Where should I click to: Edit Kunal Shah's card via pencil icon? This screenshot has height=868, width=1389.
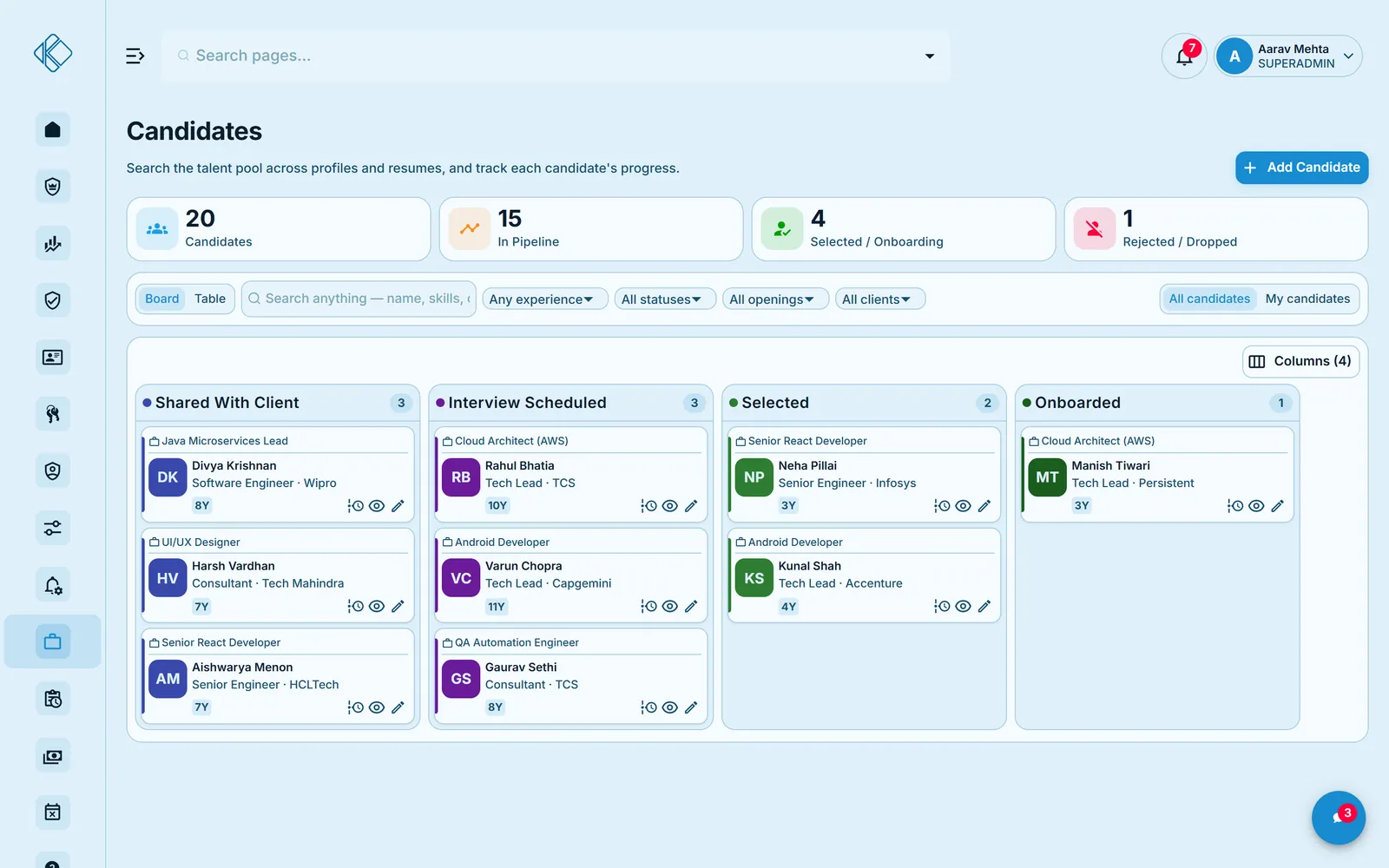coord(984,607)
